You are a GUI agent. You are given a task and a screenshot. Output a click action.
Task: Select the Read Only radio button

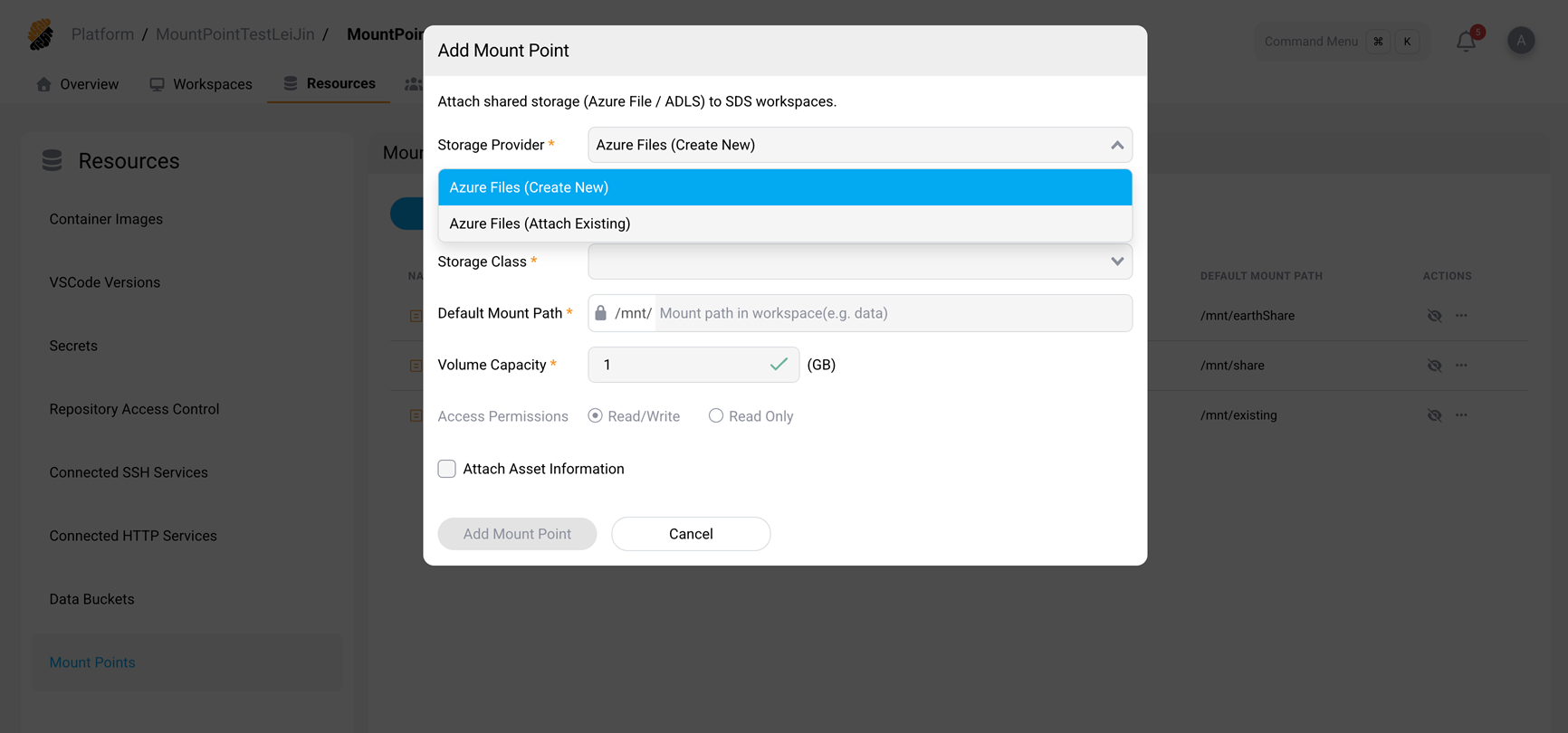point(716,416)
